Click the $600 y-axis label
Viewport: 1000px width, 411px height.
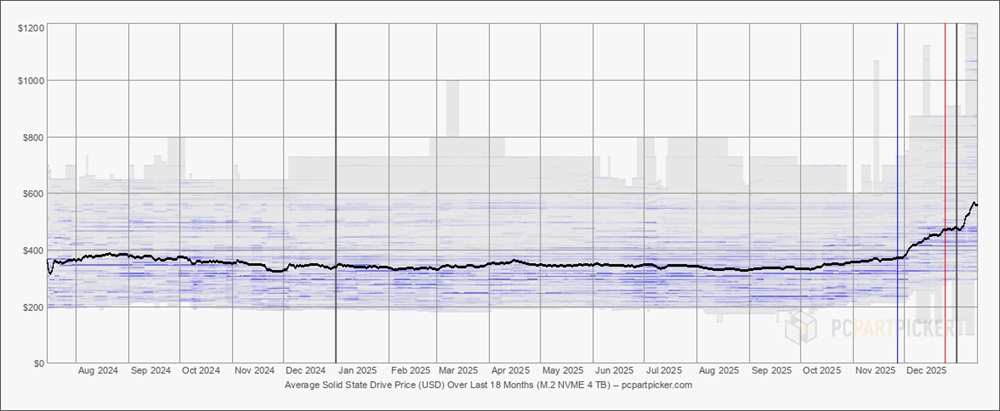[31, 194]
